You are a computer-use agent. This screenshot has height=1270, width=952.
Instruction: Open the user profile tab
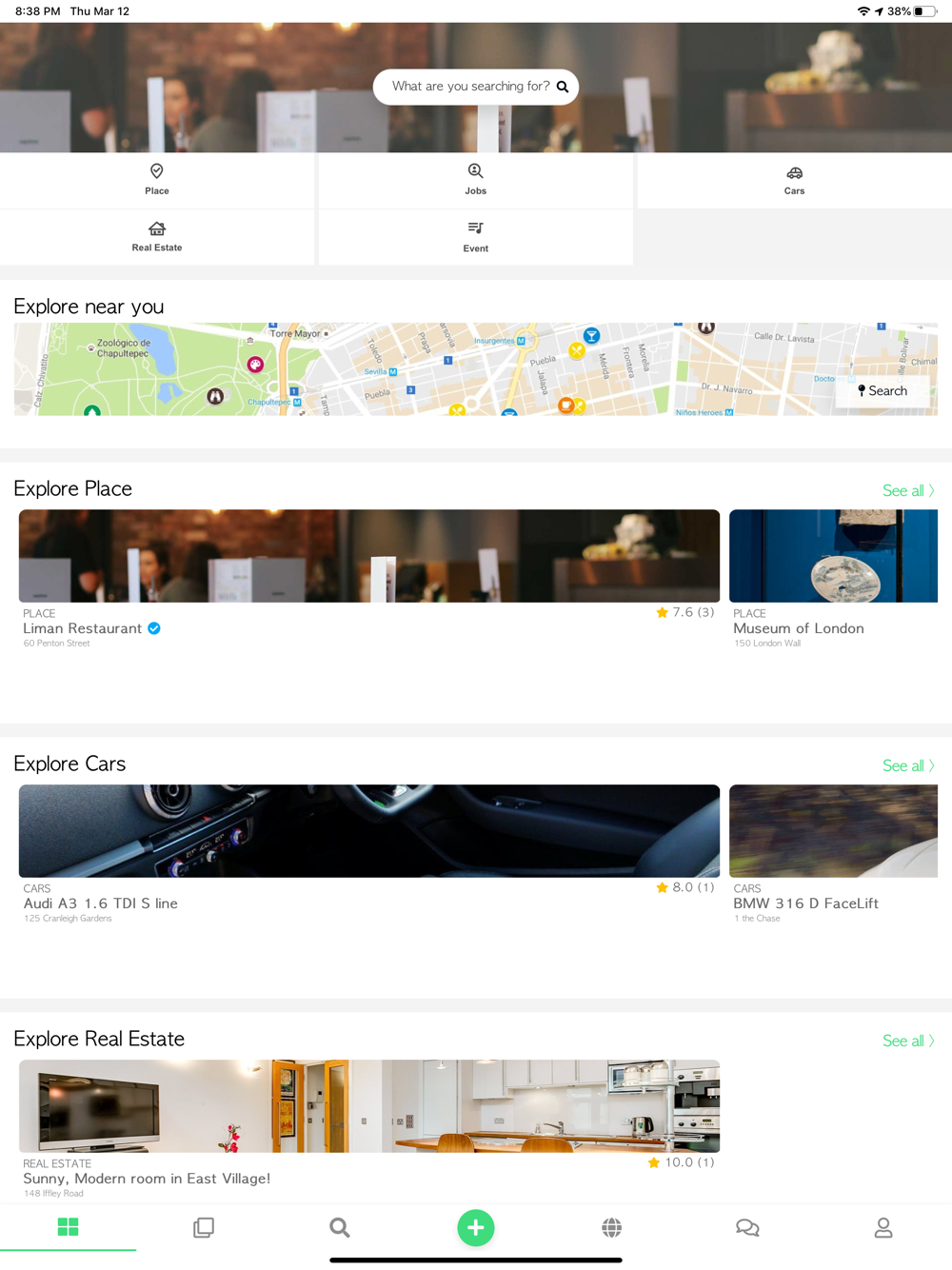pos(883,1228)
